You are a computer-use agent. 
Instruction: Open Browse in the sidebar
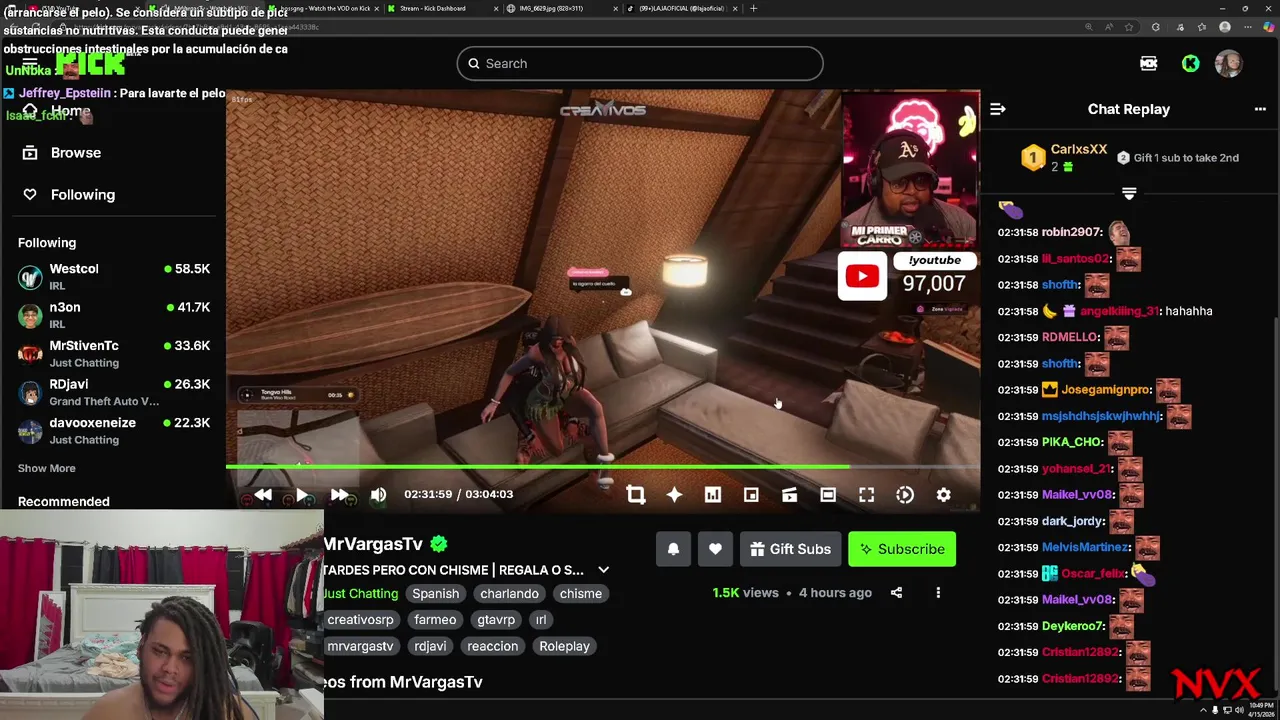click(62, 153)
